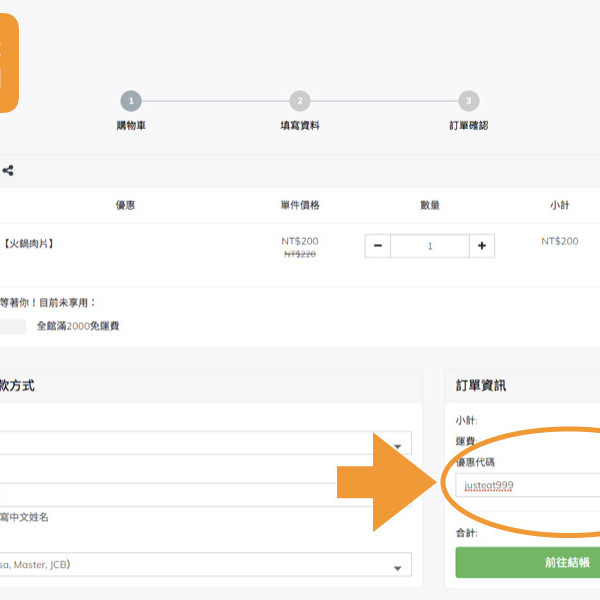This screenshot has width=600, height=600.
Task: Click the large orange arrow graphic
Action: (388, 482)
